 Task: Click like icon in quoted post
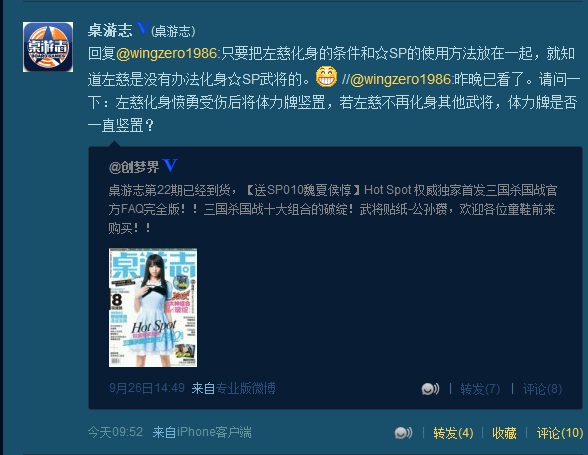point(430,389)
